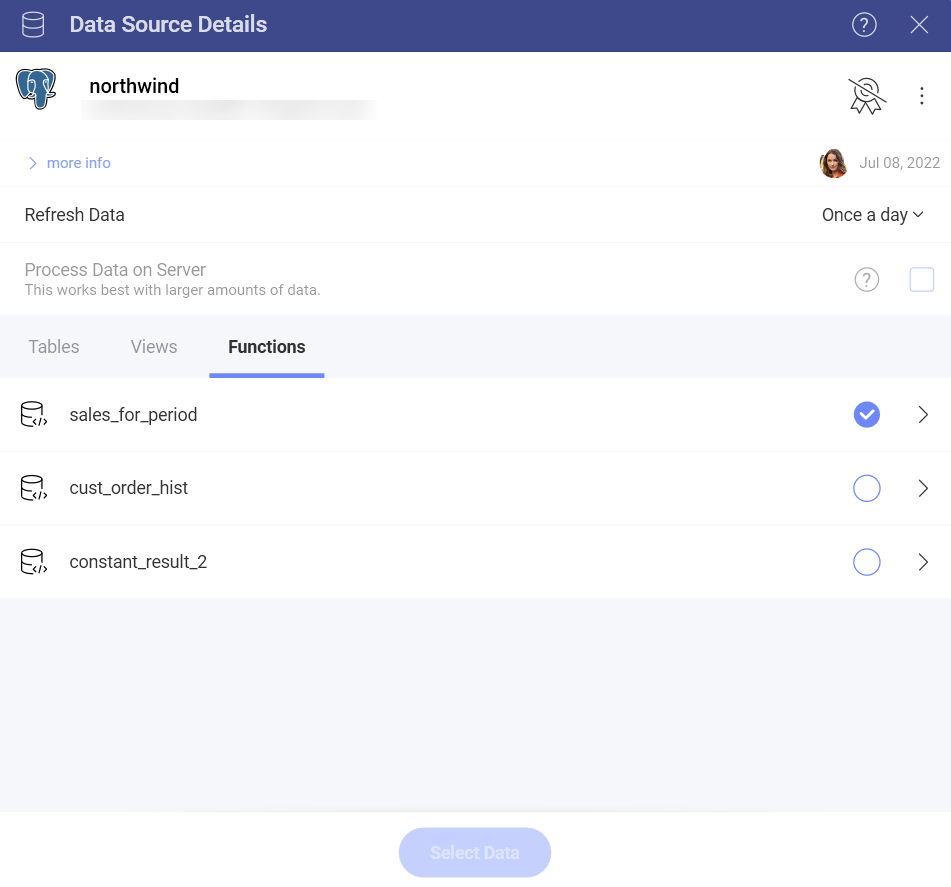Select the constant_result_2 radio button

866,562
